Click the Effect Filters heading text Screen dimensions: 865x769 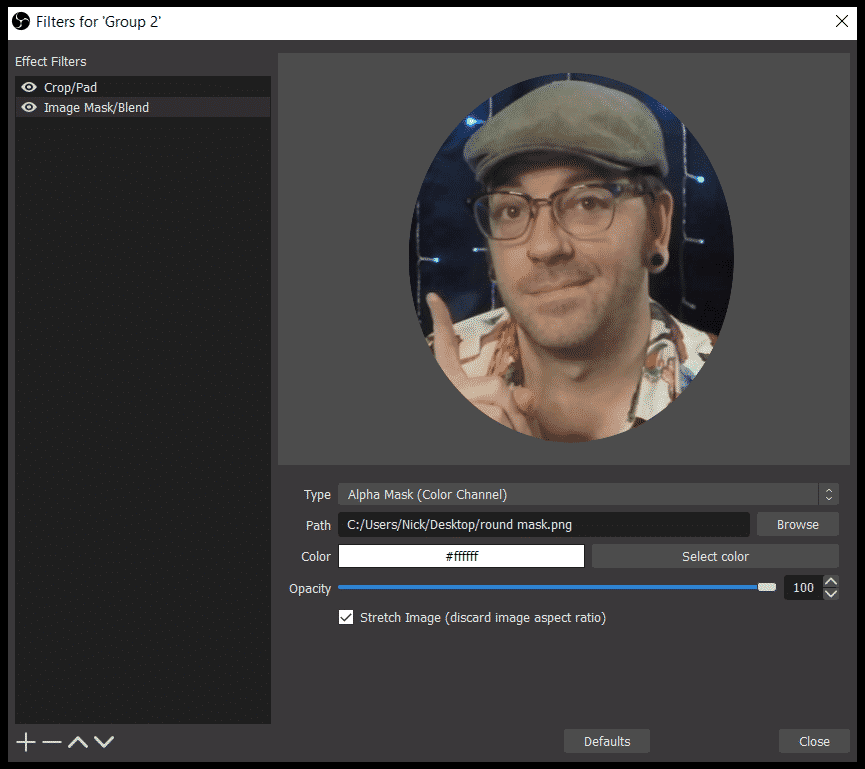coord(51,61)
